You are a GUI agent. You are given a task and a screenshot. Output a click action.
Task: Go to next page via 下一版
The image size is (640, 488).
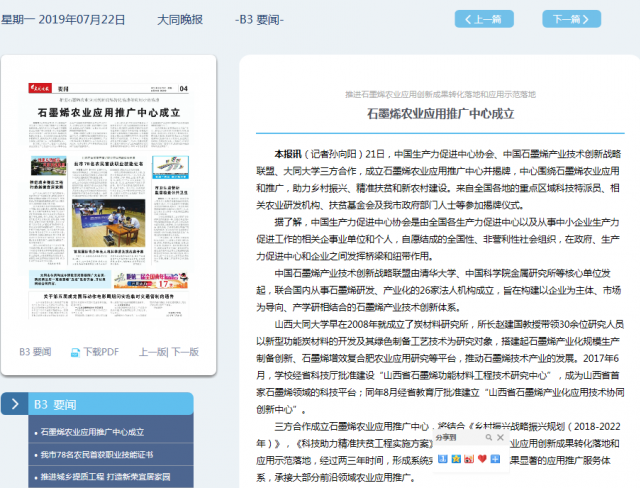click(185, 352)
